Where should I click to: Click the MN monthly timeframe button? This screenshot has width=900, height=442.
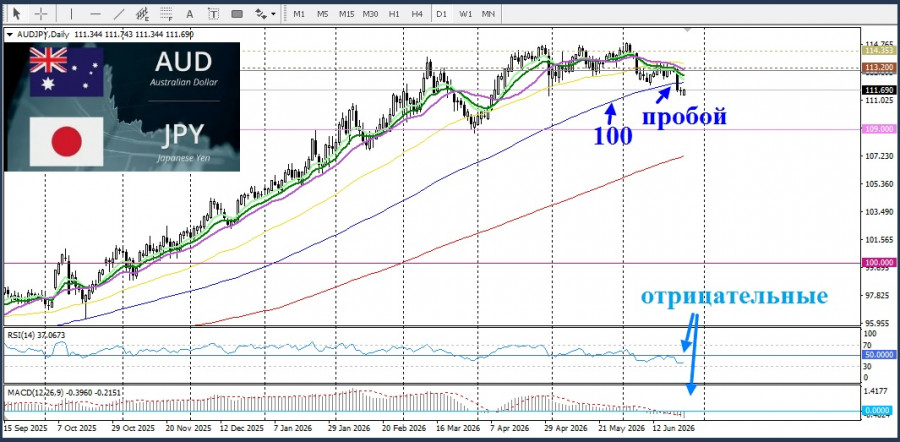(x=488, y=13)
